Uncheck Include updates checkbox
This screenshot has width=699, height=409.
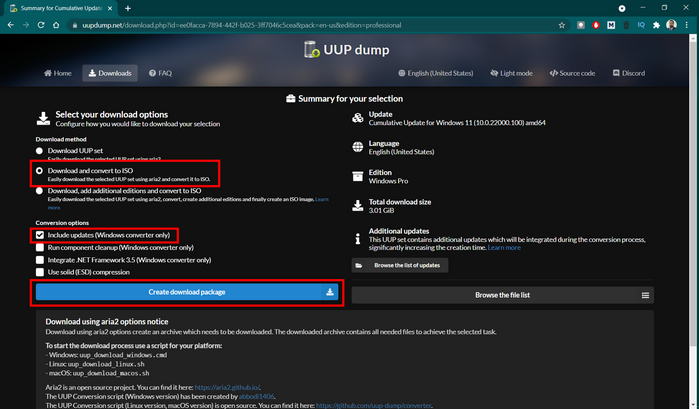40,235
